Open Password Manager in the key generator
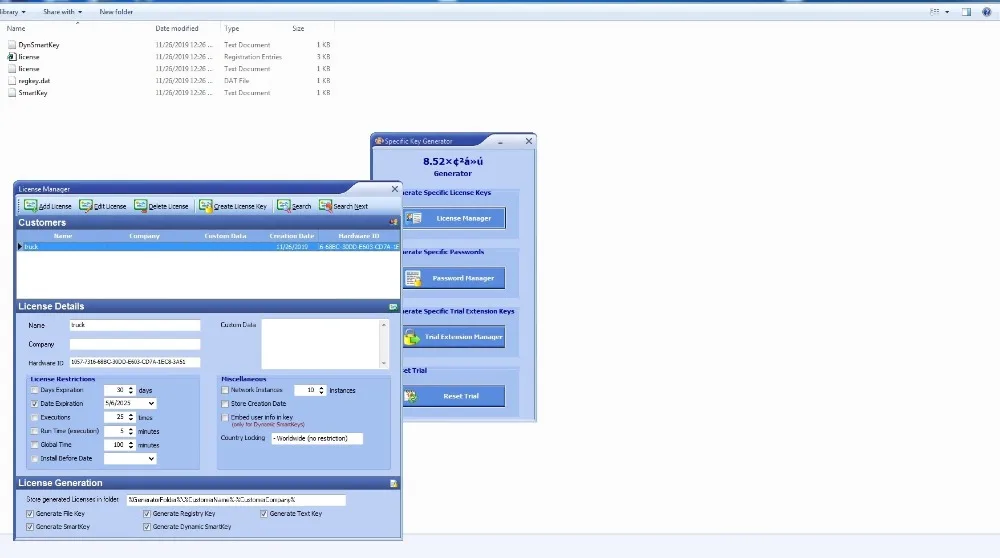 click(454, 278)
